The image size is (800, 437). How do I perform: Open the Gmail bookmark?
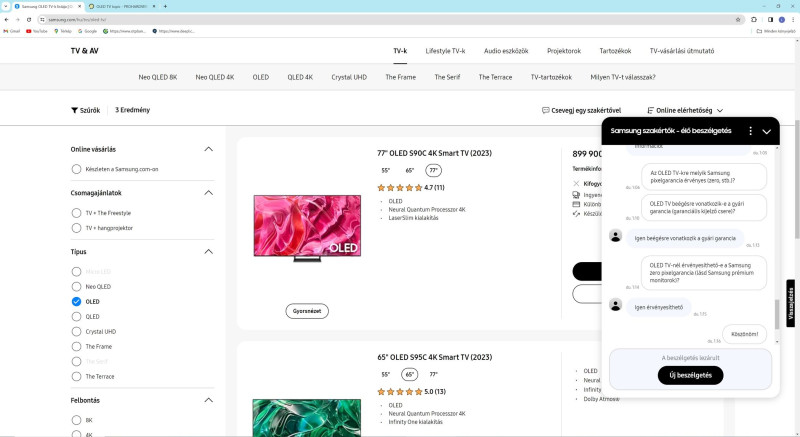[12, 31]
